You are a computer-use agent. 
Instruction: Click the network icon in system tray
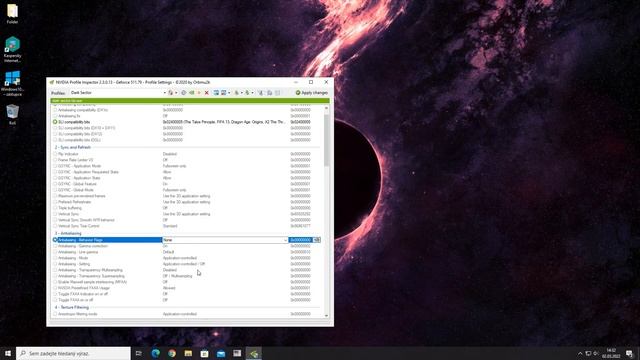(x=588, y=353)
